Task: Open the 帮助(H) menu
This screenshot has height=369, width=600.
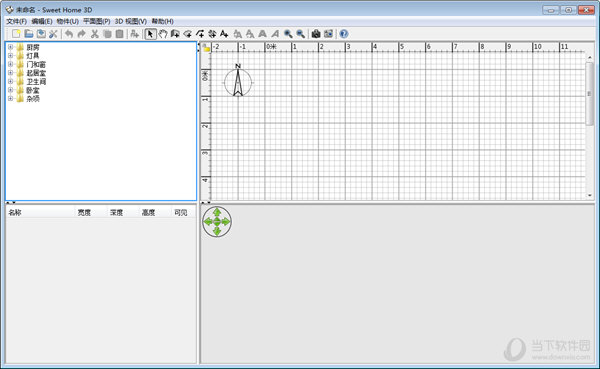Action: point(162,21)
